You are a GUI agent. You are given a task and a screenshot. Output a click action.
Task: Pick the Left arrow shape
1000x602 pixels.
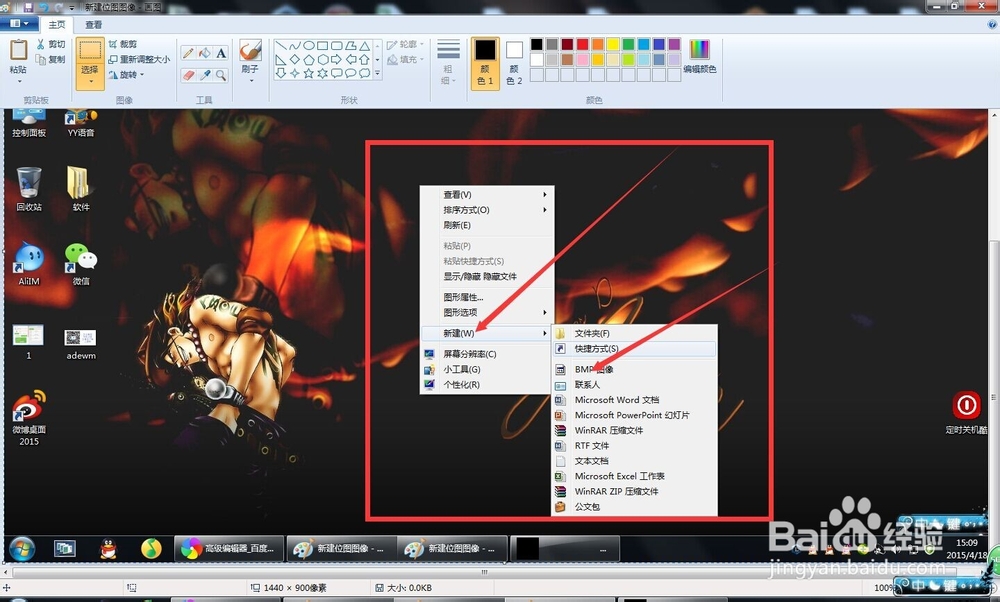tap(351, 60)
